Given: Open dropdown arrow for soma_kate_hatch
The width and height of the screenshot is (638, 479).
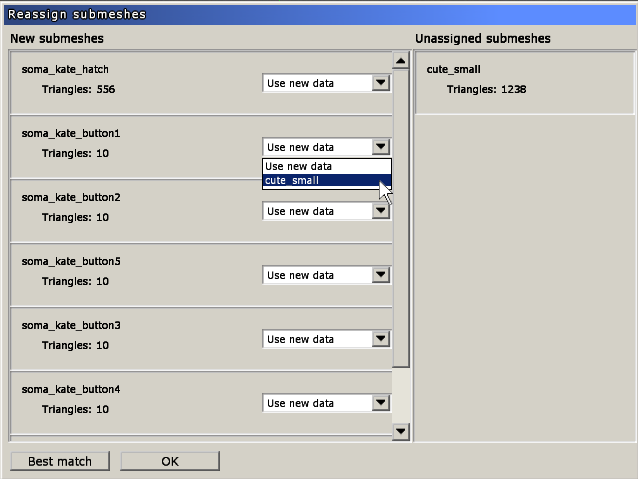Looking at the screenshot, I should click(x=380, y=83).
